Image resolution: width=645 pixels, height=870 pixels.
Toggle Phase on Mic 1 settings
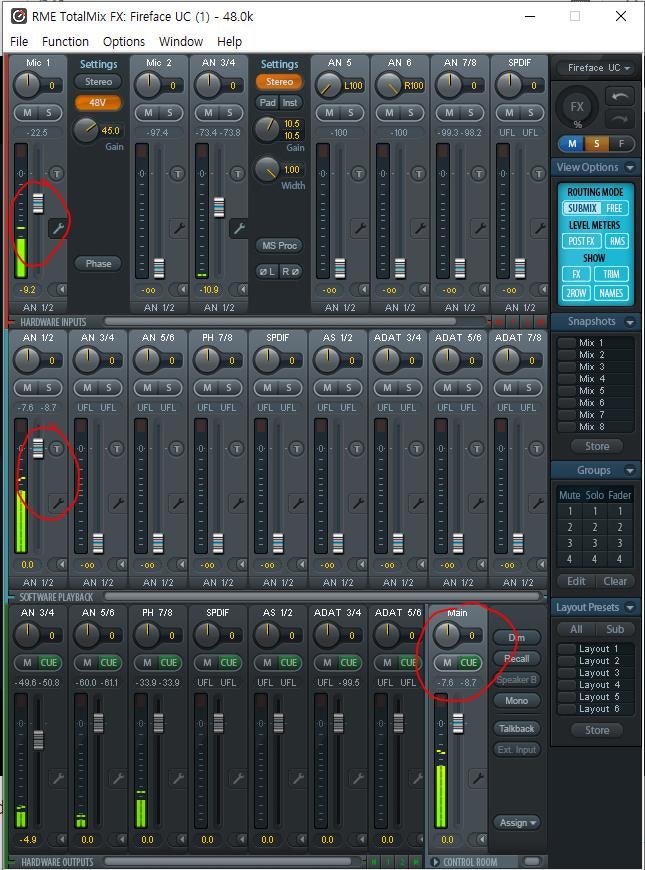[x=98, y=264]
